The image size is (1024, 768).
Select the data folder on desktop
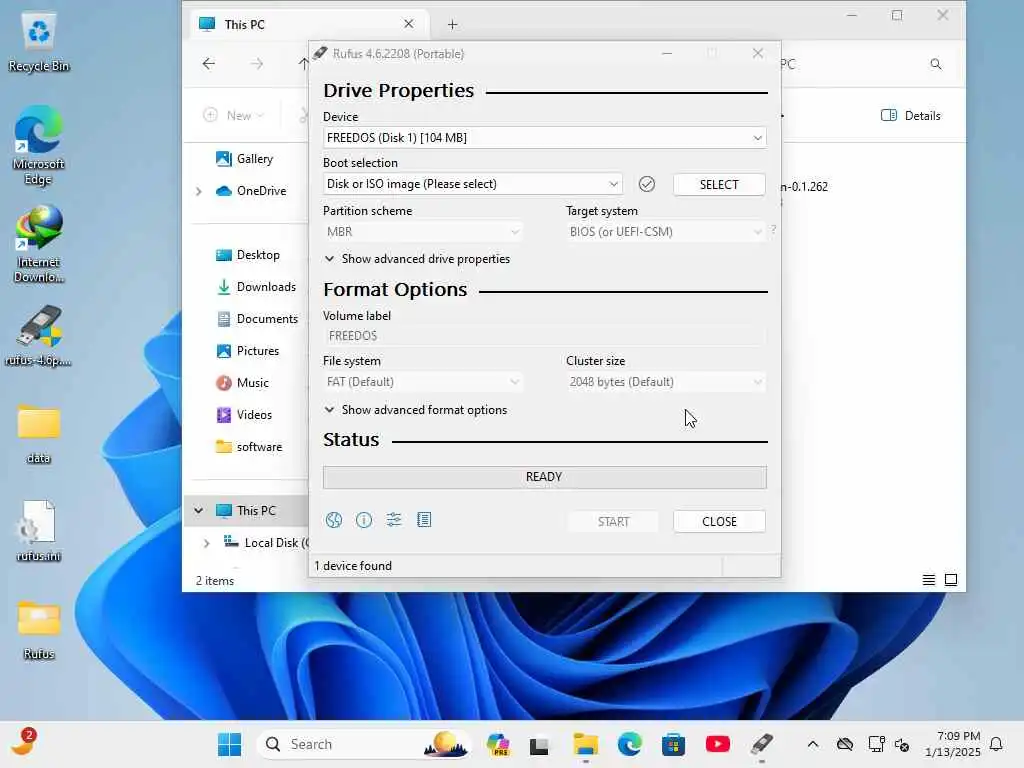click(x=39, y=434)
